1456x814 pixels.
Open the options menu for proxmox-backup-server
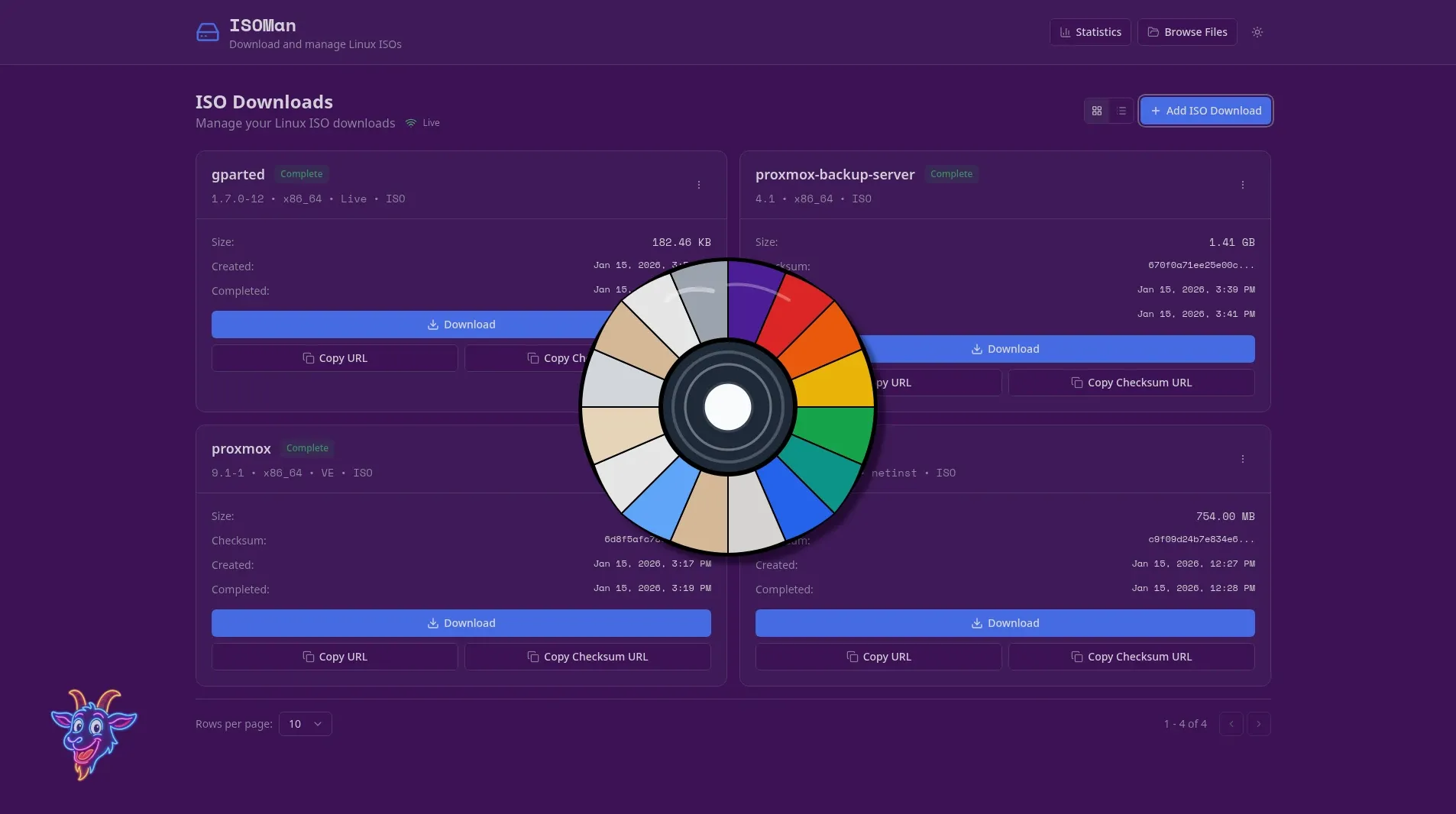(x=1243, y=185)
